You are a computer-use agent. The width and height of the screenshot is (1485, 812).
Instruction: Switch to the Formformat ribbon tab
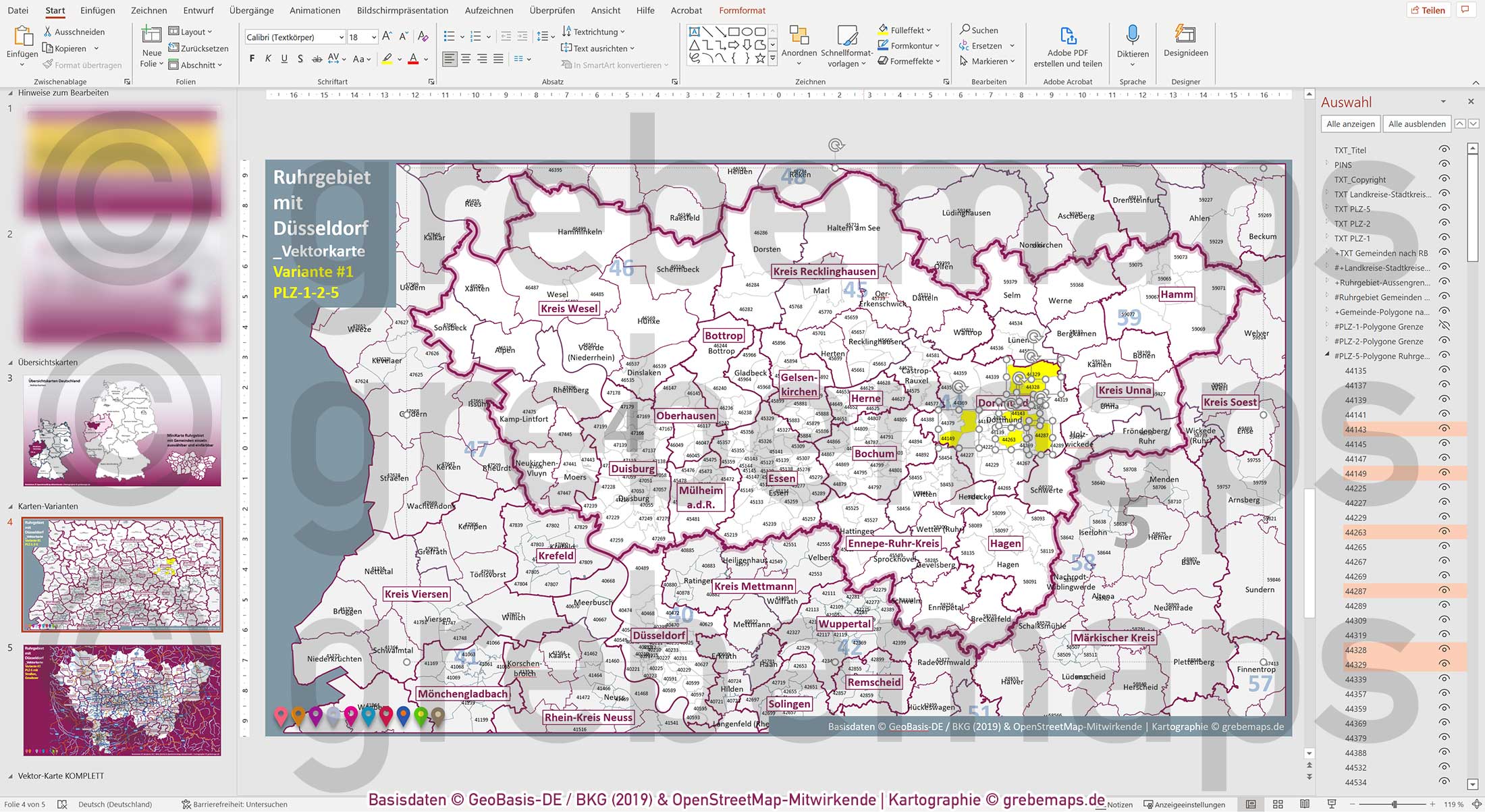[x=742, y=10]
